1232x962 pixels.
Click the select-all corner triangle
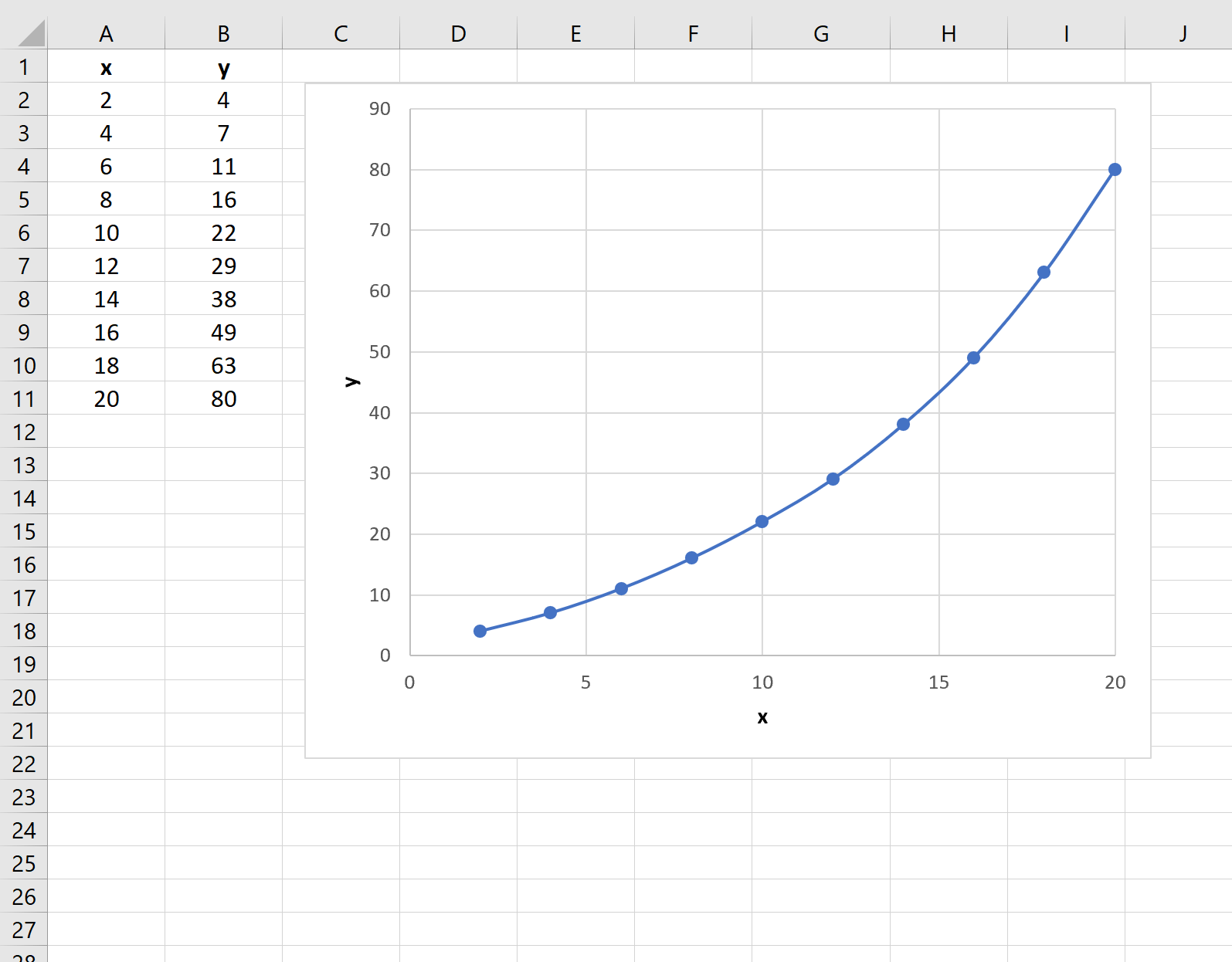click(x=32, y=33)
